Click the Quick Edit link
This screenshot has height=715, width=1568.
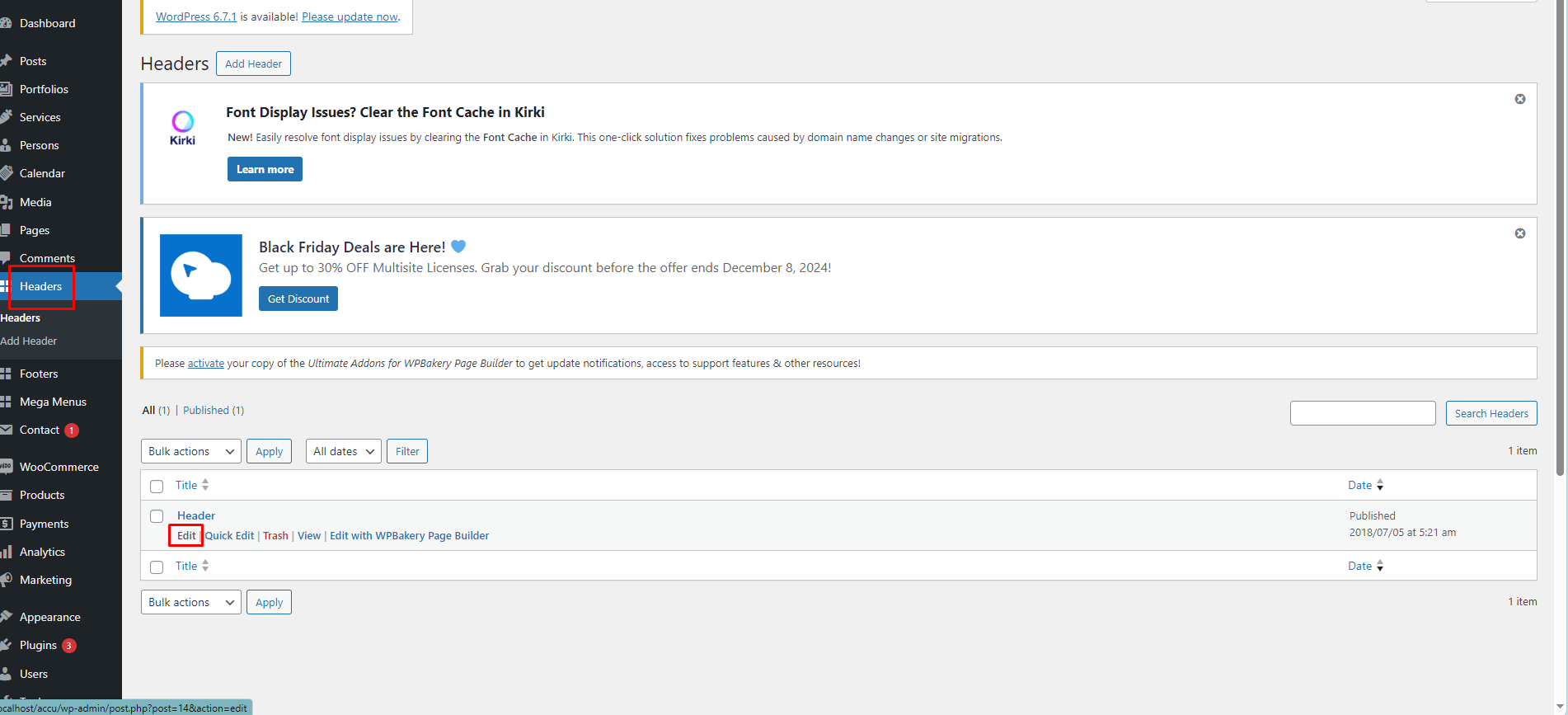[x=229, y=535]
